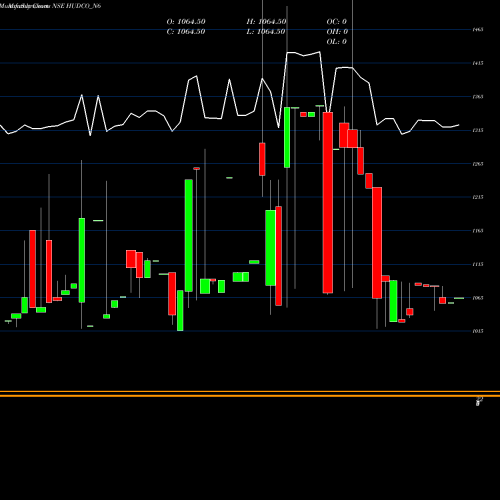This screenshot has height=500, width=500.
Task: Click the 1215 price axis label
Action: click(478, 197)
